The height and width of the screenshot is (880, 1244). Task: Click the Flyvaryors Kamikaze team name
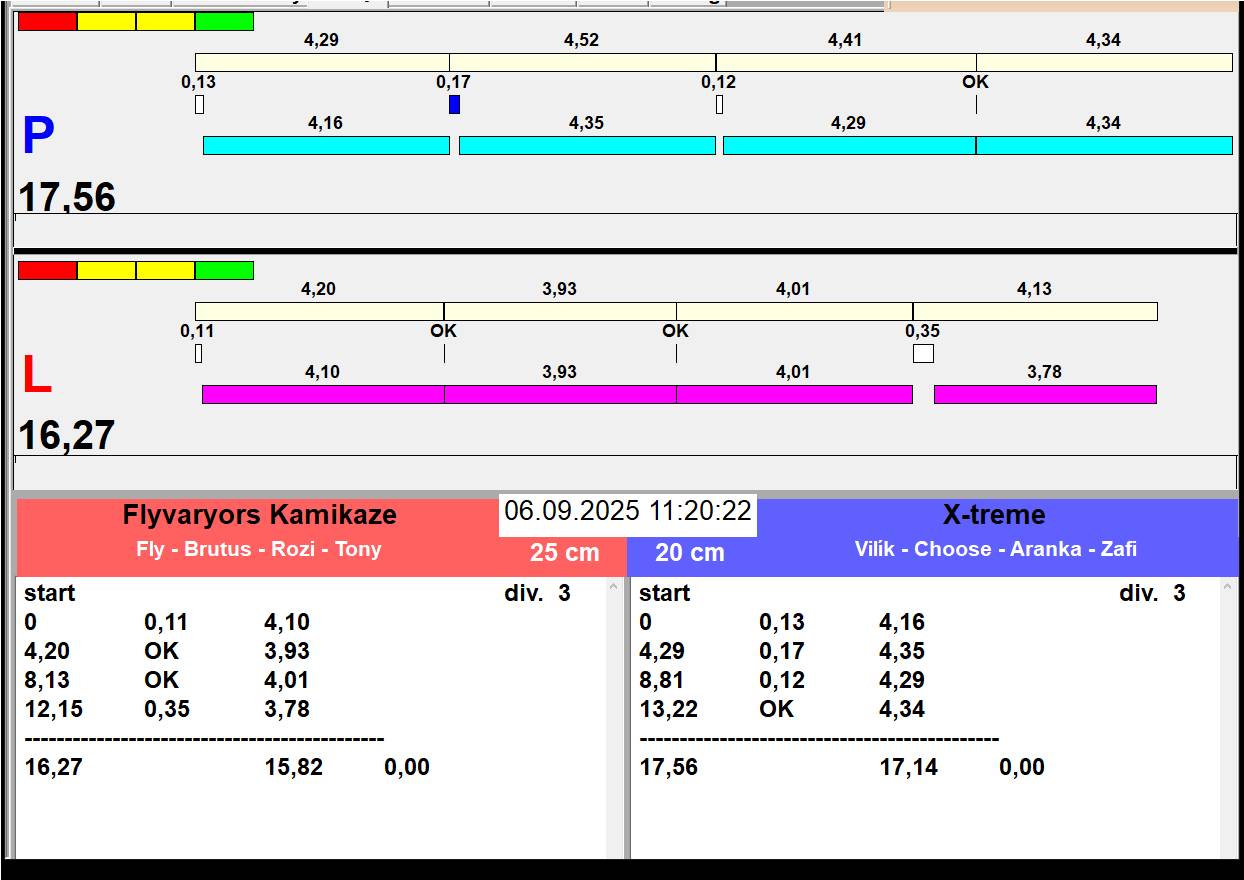tap(260, 515)
